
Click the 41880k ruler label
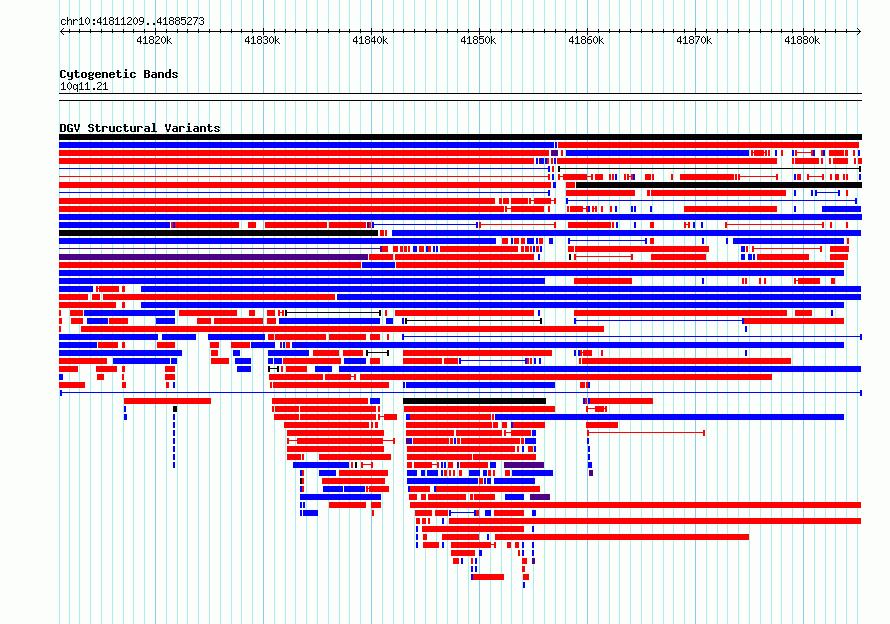[x=802, y=40]
